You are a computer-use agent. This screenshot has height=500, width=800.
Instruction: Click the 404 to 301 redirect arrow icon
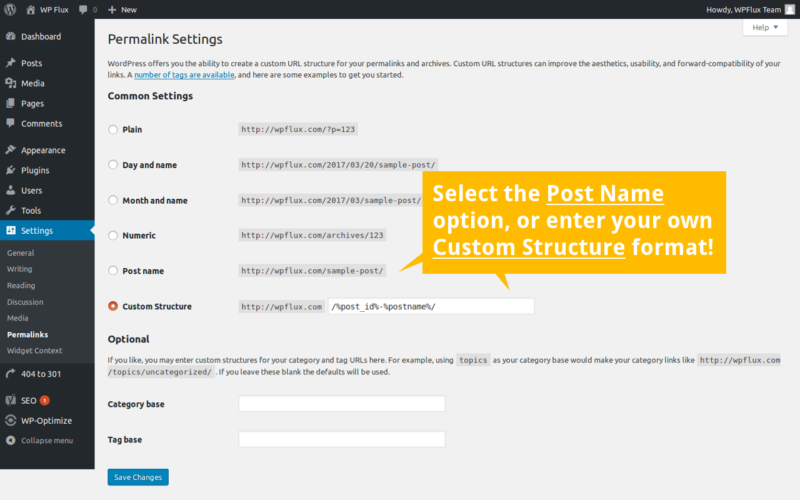(x=10, y=373)
